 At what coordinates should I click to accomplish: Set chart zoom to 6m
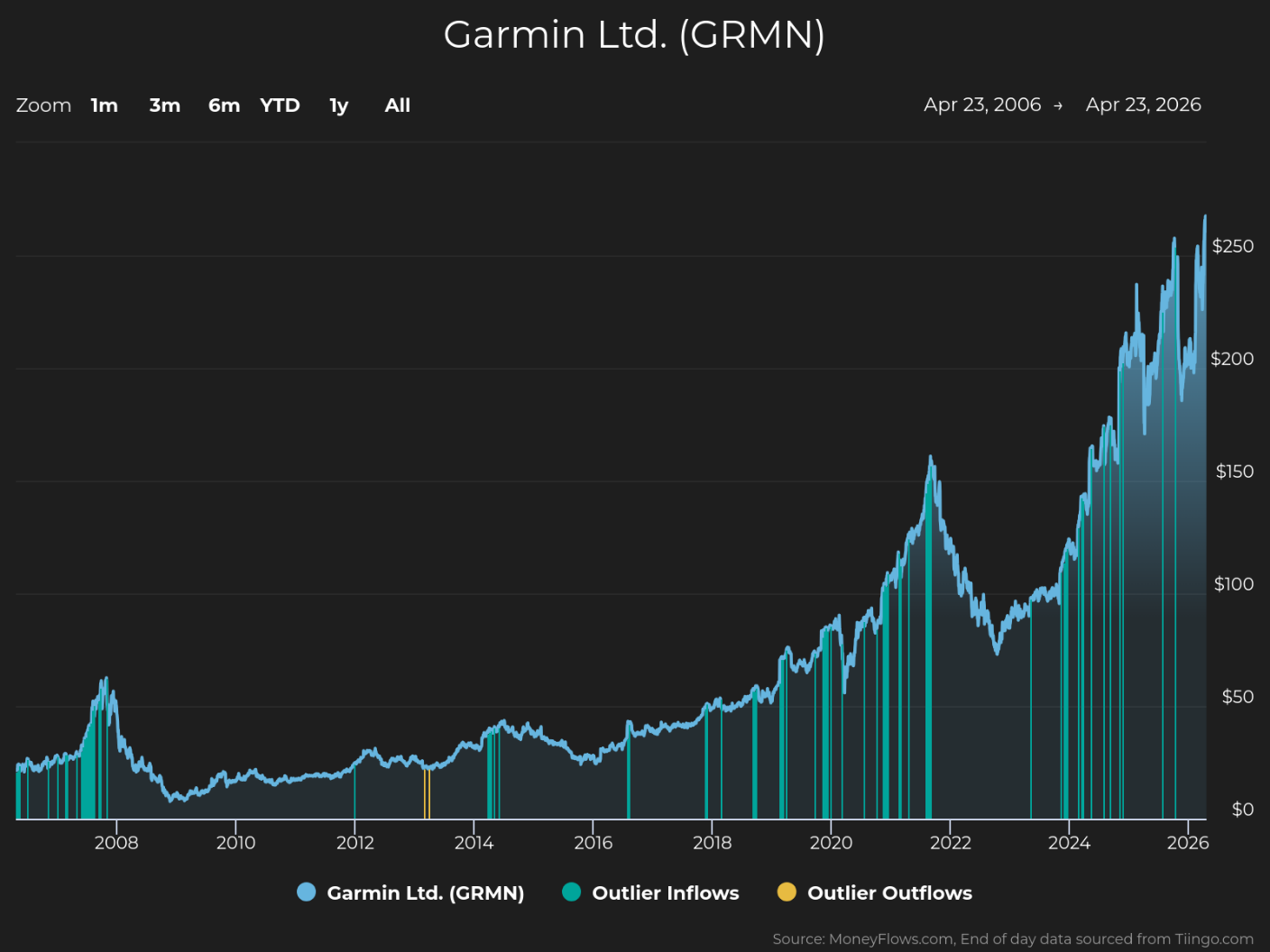(x=225, y=105)
